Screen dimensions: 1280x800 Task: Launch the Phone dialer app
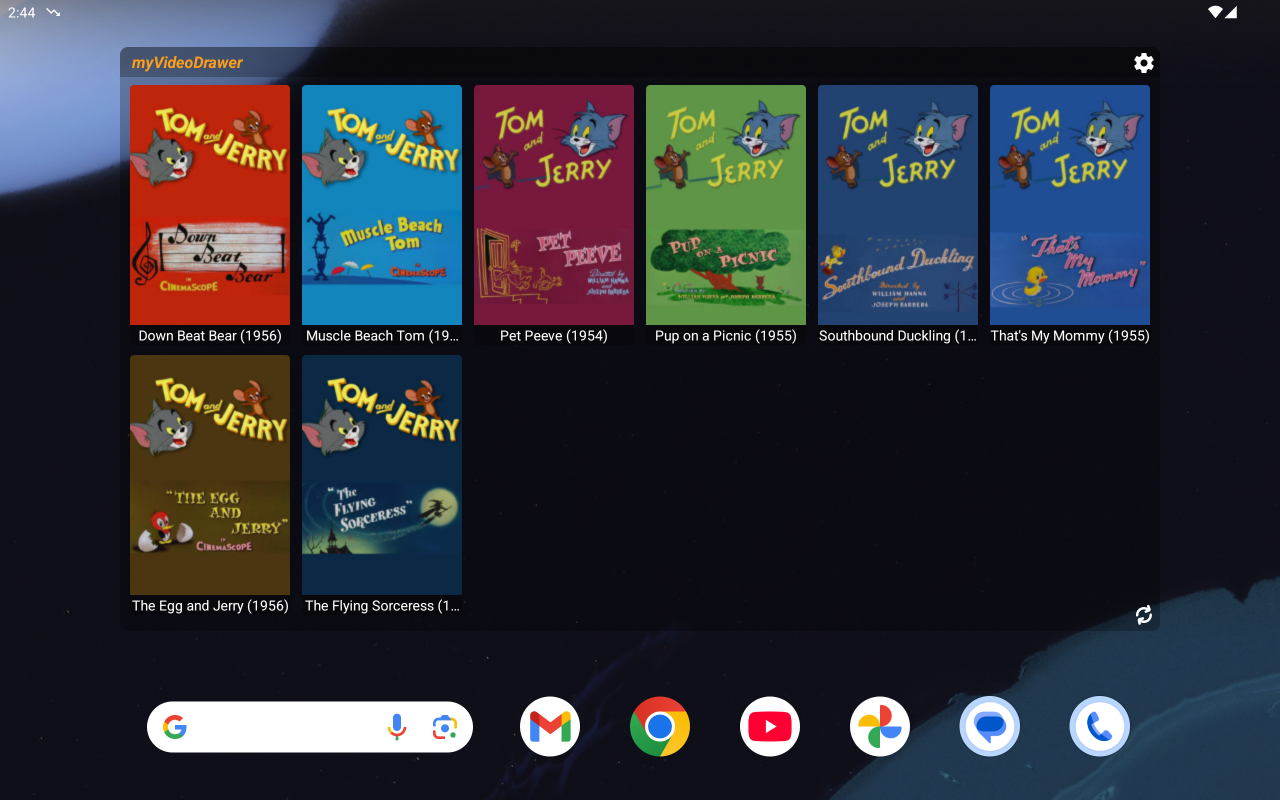coord(1100,727)
